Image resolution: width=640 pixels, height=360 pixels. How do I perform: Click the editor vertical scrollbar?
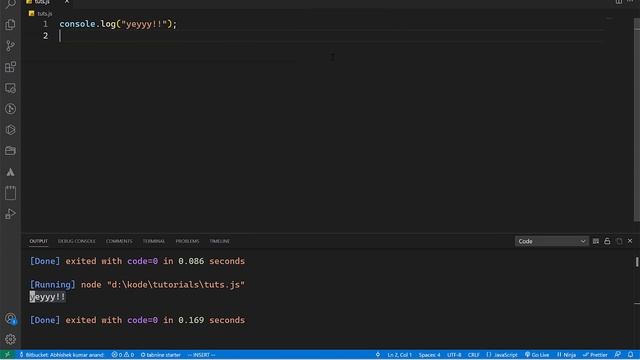(x=637, y=120)
